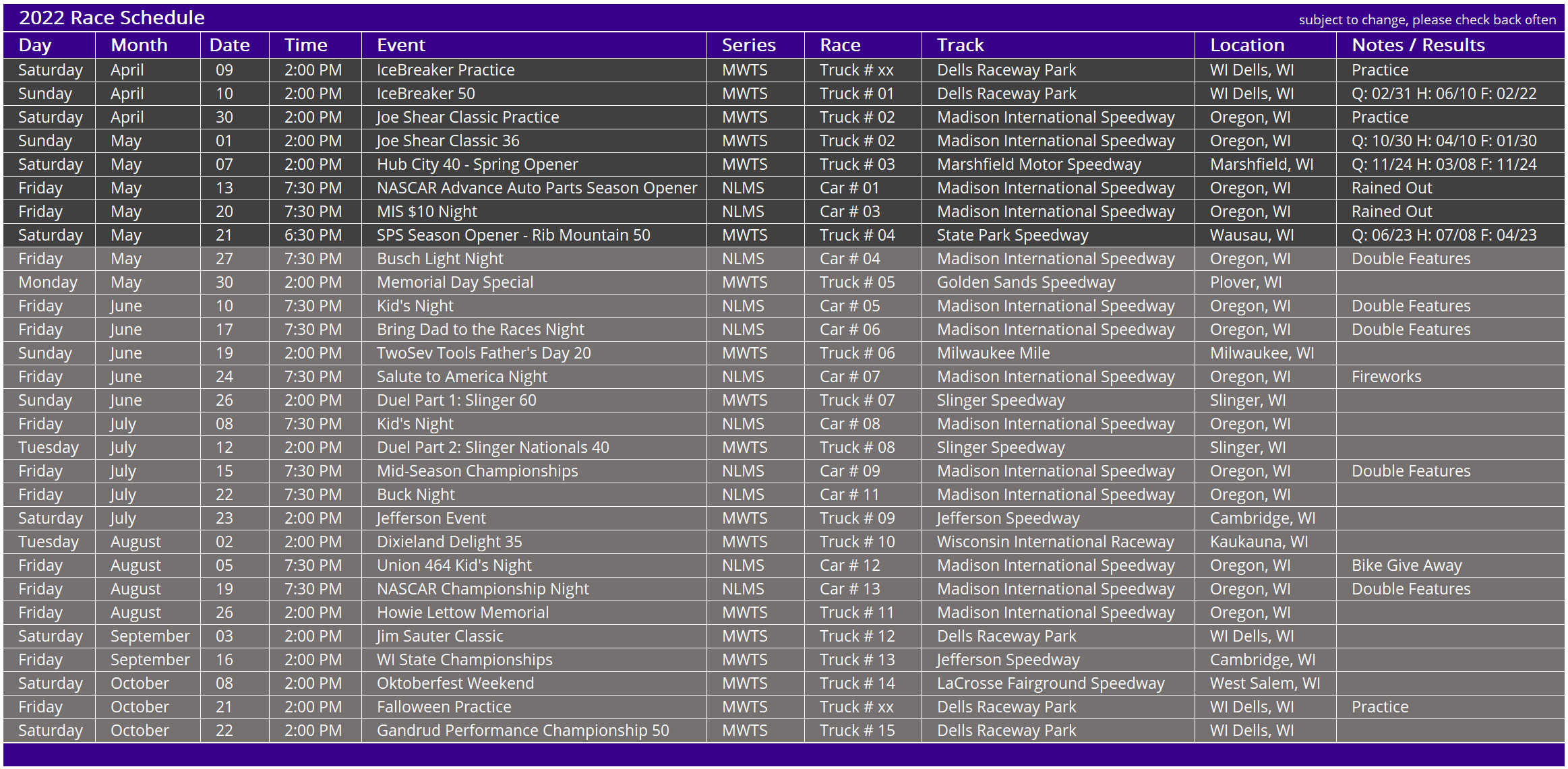This screenshot has height=769, width=1568.
Task: Click 'Rained Out' note for May 13
Action: [1392, 188]
